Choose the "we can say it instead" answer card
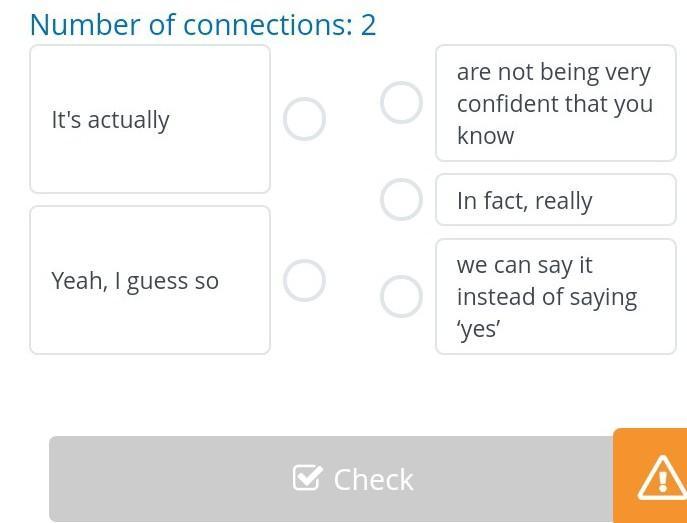The image size is (687, 523). [x=555, y=297]
